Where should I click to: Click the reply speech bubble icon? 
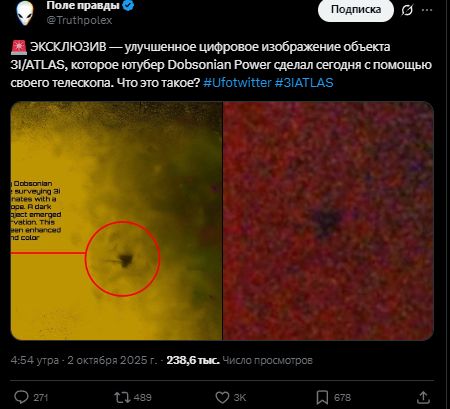click(x=22, y=397)
